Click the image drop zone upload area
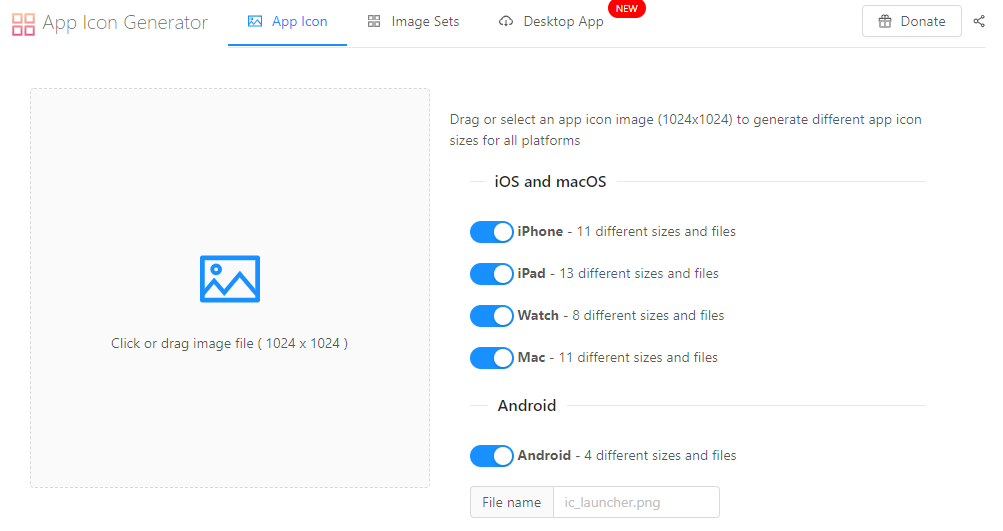 (x=230, y=288)
